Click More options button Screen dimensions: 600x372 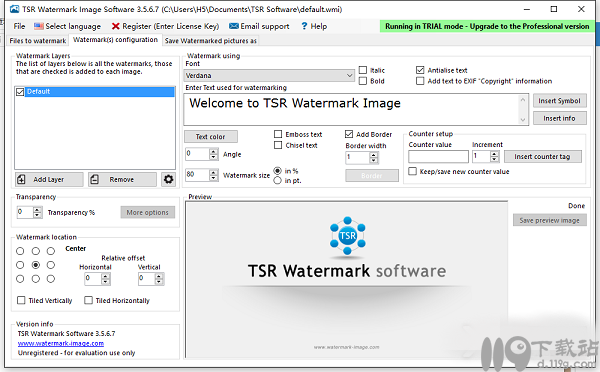(x=148, y=212)
